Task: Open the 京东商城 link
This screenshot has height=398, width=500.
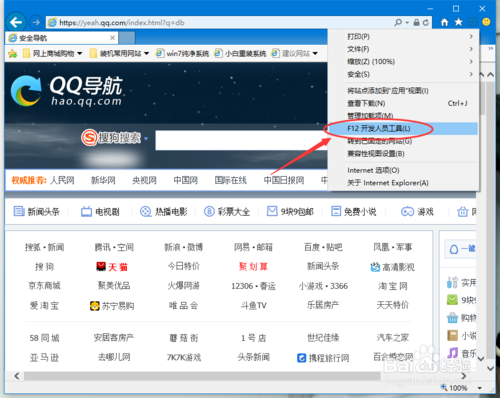Action: (44, 286)
